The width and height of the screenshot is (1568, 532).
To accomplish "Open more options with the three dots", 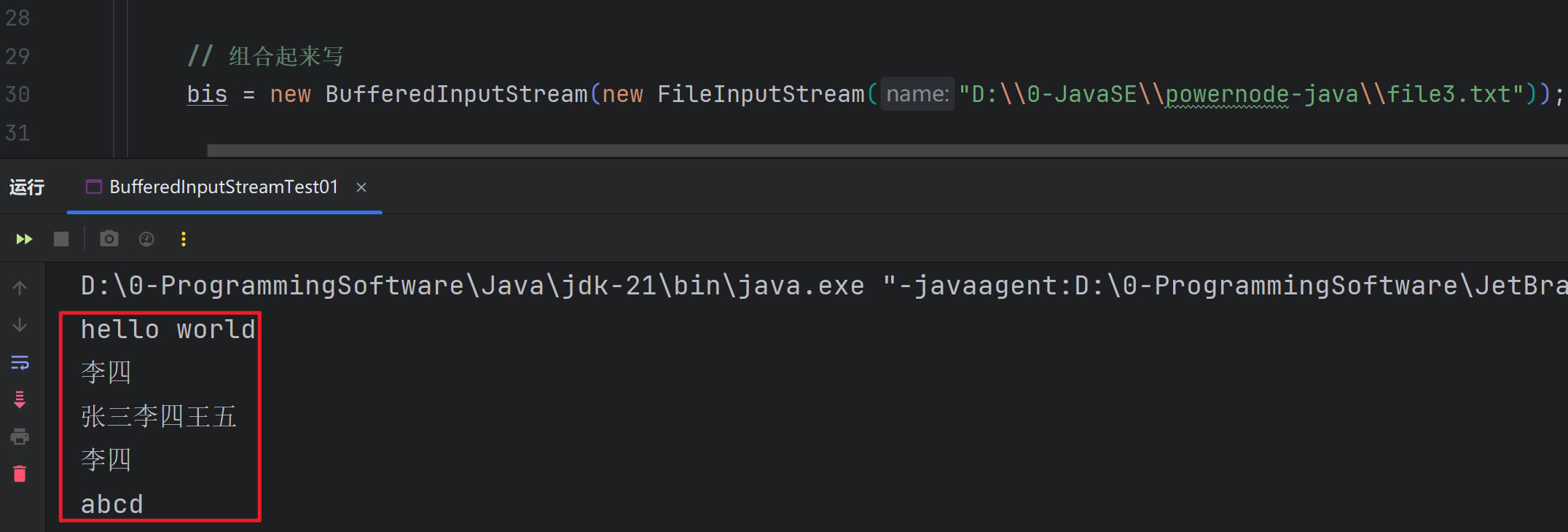I will tap(184, 239).
